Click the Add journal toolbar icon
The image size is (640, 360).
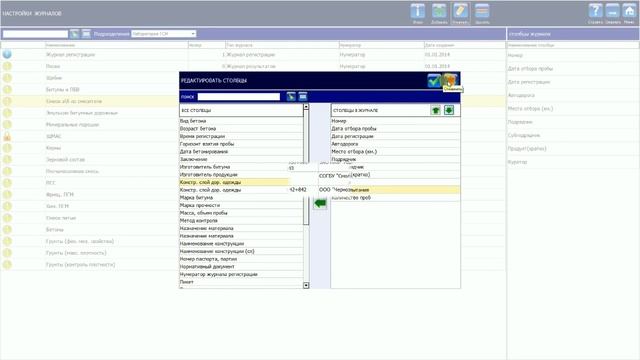pos(439,13)
